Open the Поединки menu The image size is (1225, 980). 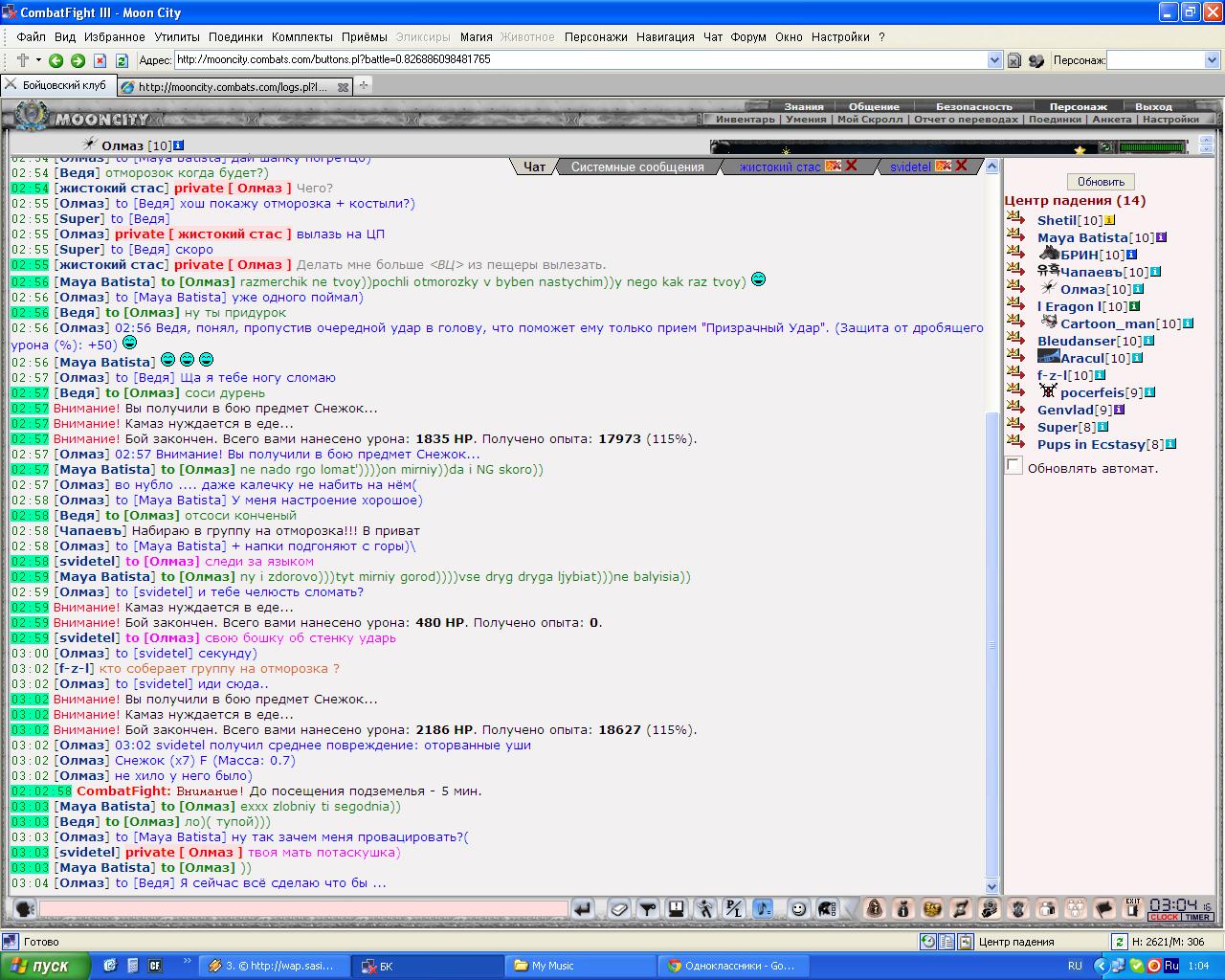click(x=235, y=36)
